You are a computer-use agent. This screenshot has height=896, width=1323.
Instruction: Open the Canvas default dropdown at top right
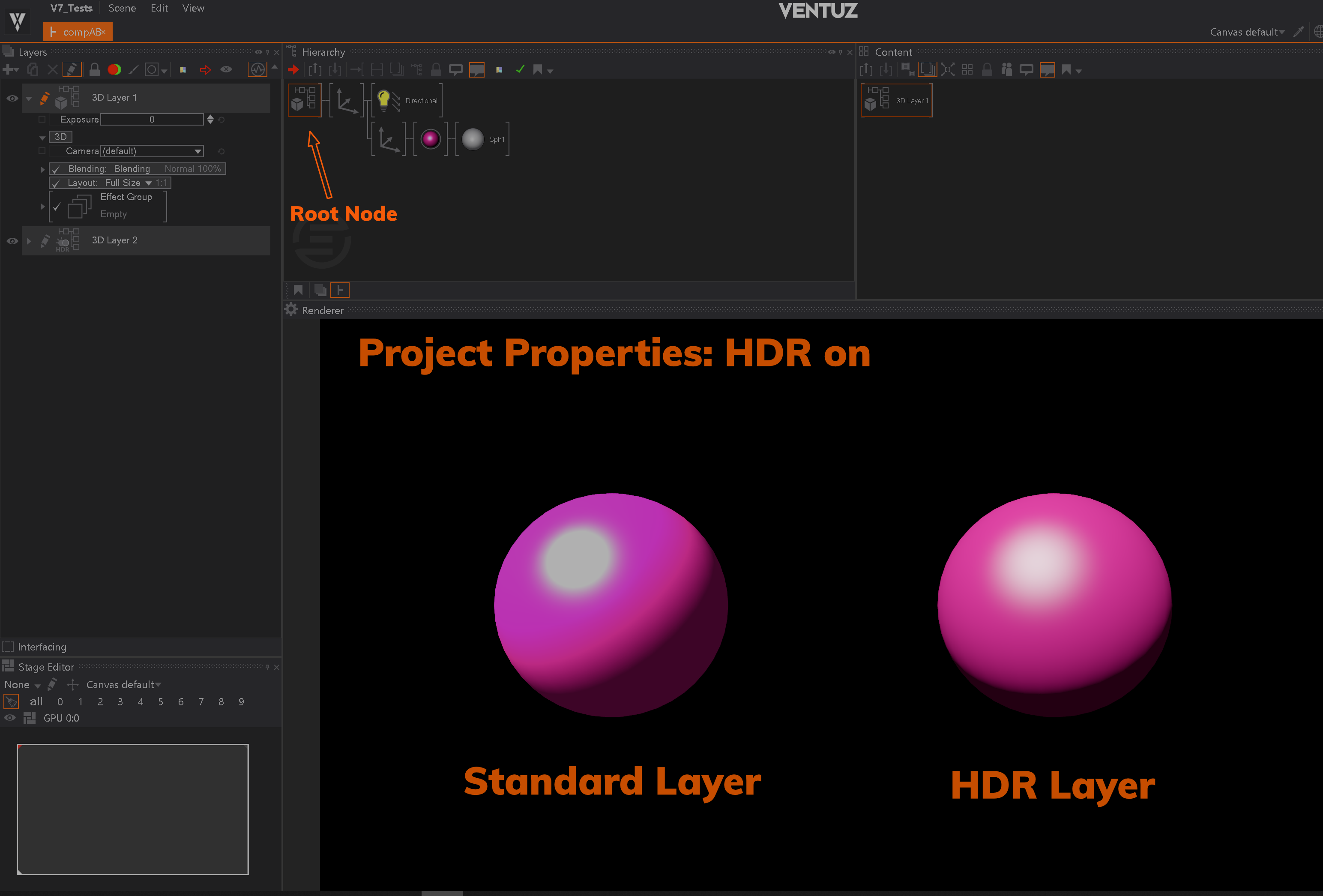pyautogui.click(x=1247, y=32)
